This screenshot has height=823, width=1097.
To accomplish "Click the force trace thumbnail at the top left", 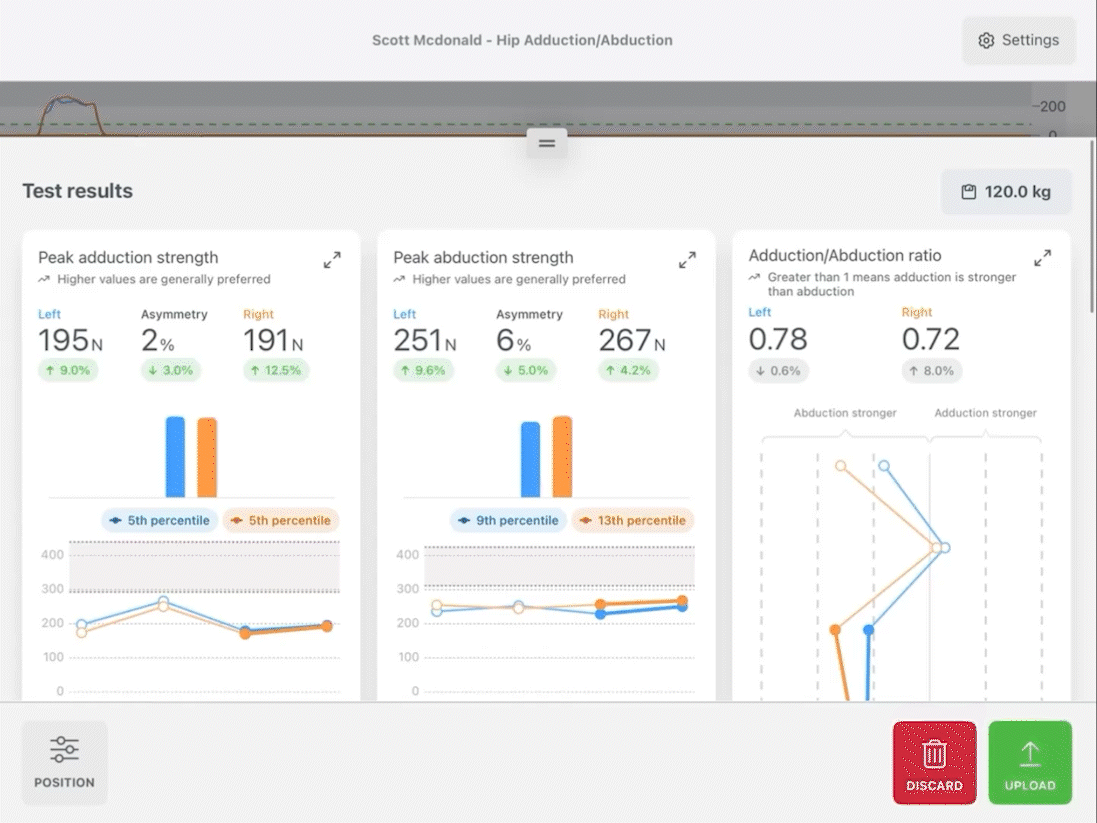I will 71,115.
